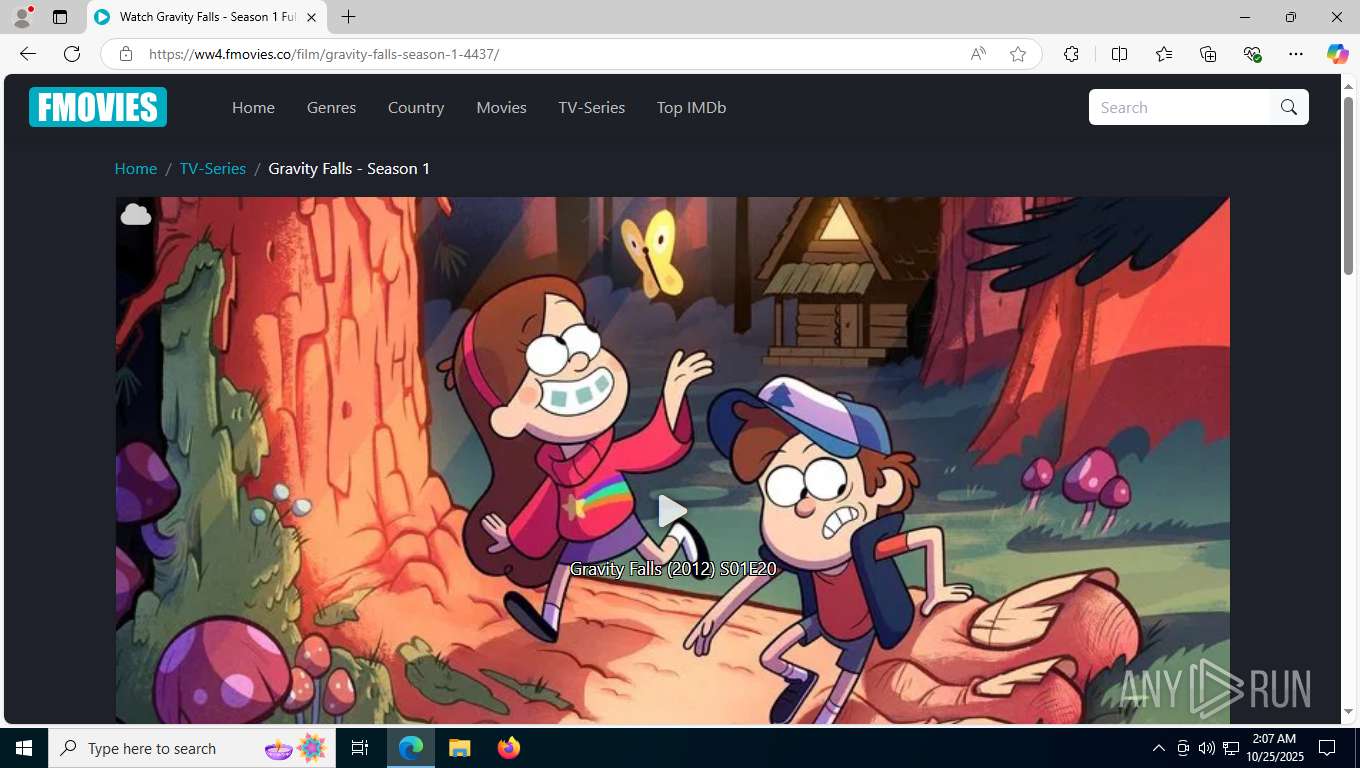Open browser Extensions menu
This screenshot has height=768, width=1360.
coord(1071,54)
